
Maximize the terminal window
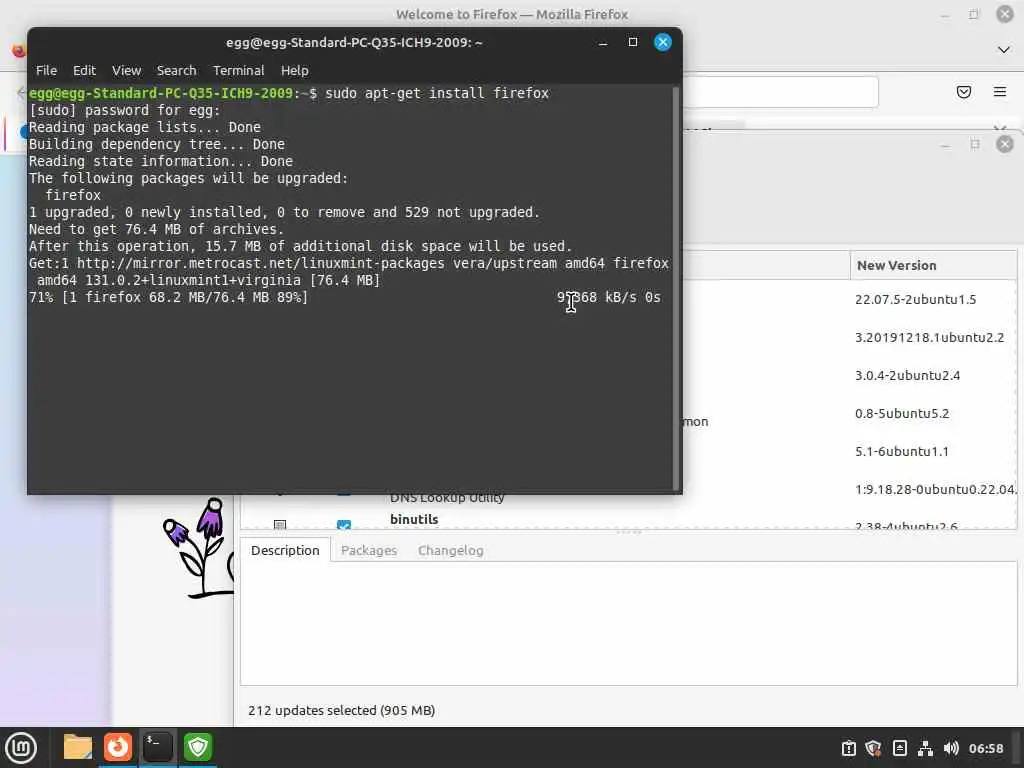pos(632,42)
